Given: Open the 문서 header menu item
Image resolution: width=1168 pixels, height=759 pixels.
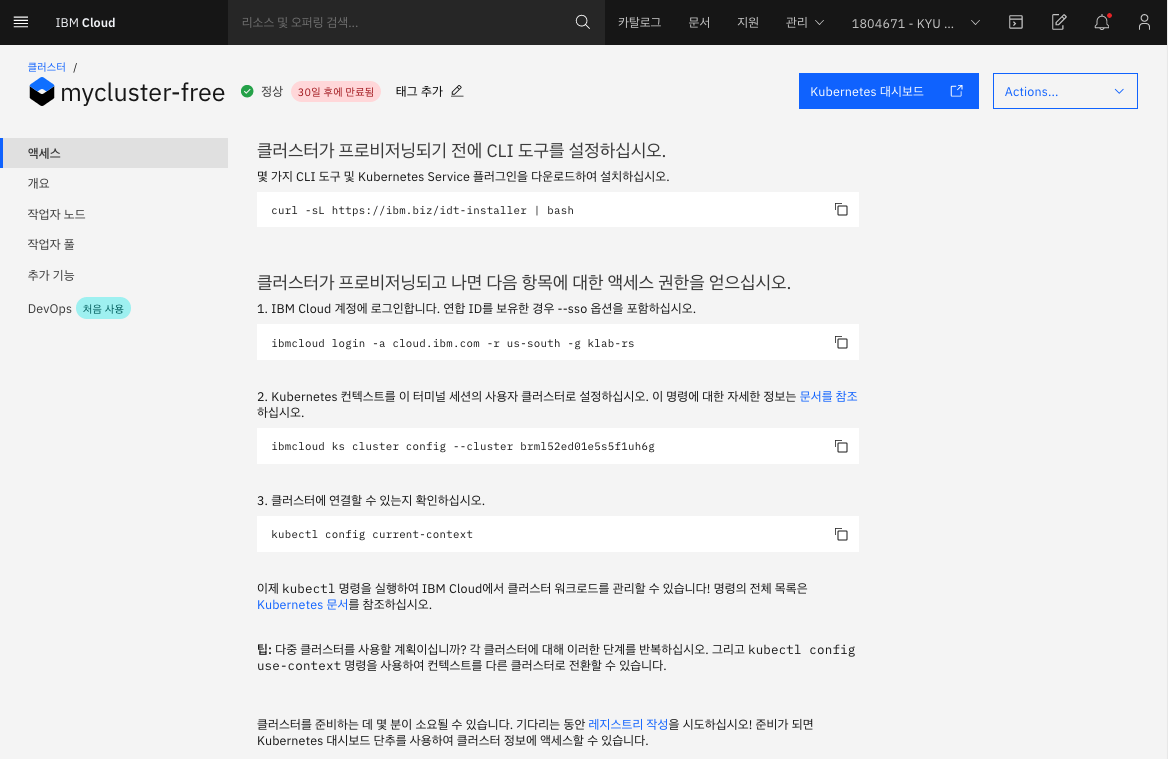Looking at the screenshot, I should (x=699, y=22).
